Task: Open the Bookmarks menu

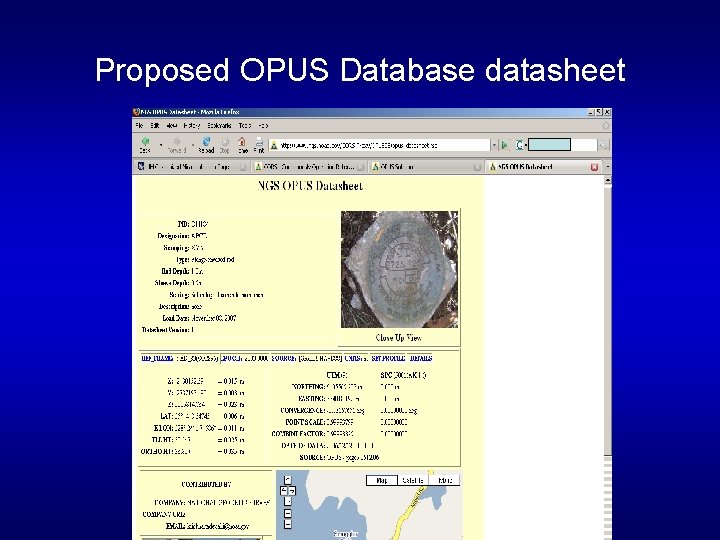Action: tap(219, 125)
